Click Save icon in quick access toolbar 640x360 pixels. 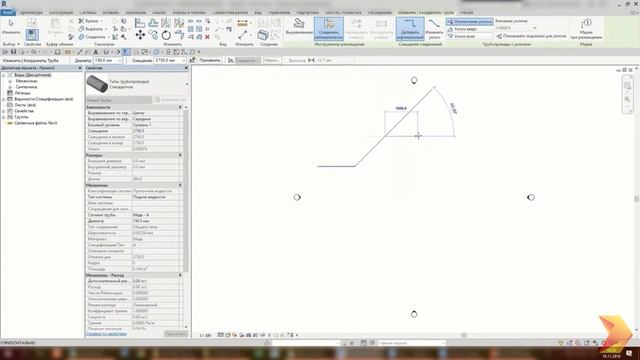click(13, 52)
